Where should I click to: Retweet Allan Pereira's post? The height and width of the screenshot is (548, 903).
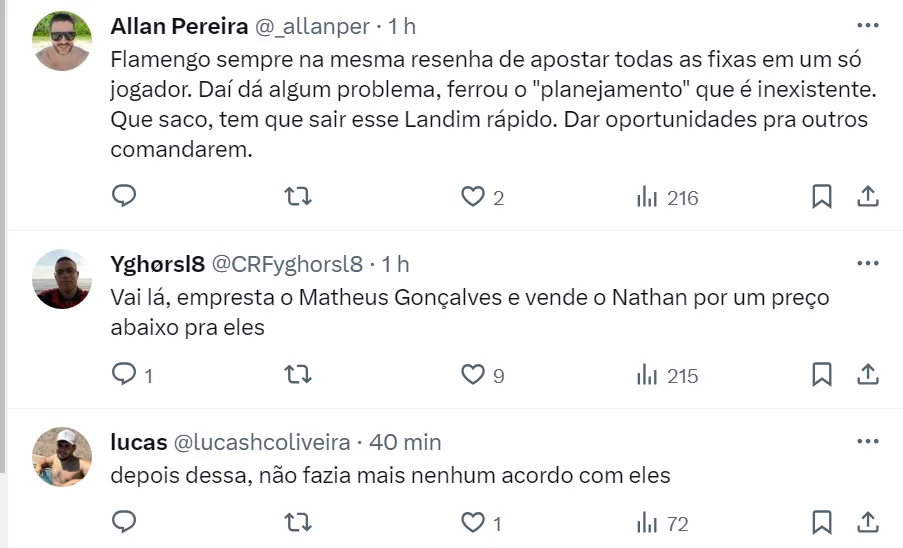click(x=298, y=197)
